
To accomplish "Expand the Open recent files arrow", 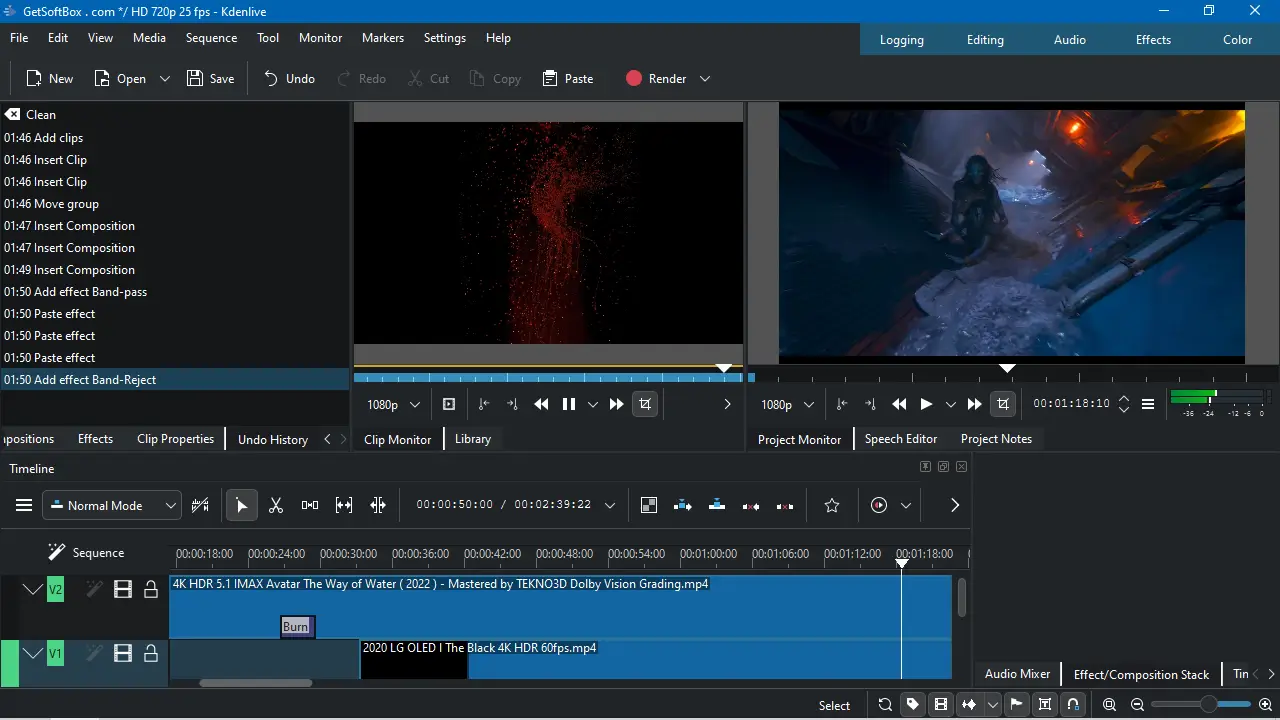I will (x=165, y=78).
